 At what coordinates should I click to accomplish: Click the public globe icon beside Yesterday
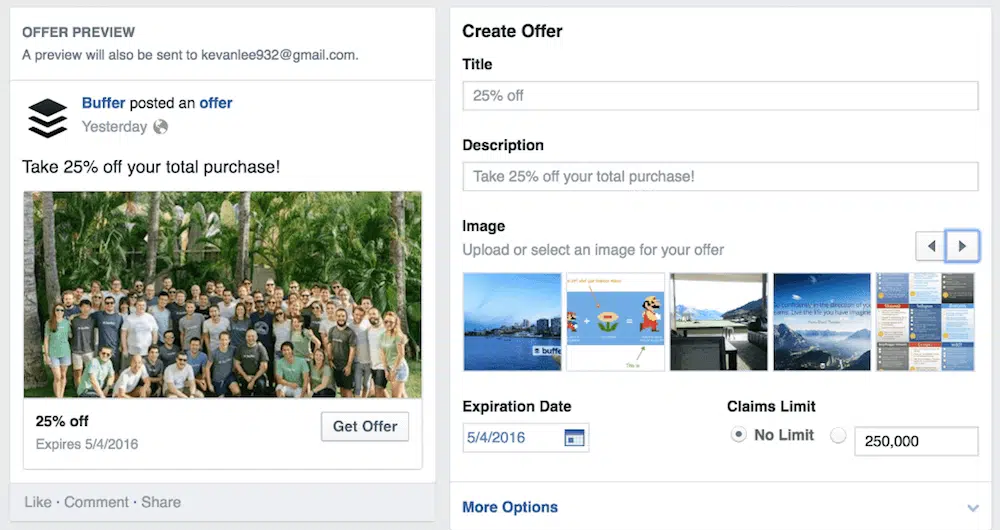[x=161, y=127]
